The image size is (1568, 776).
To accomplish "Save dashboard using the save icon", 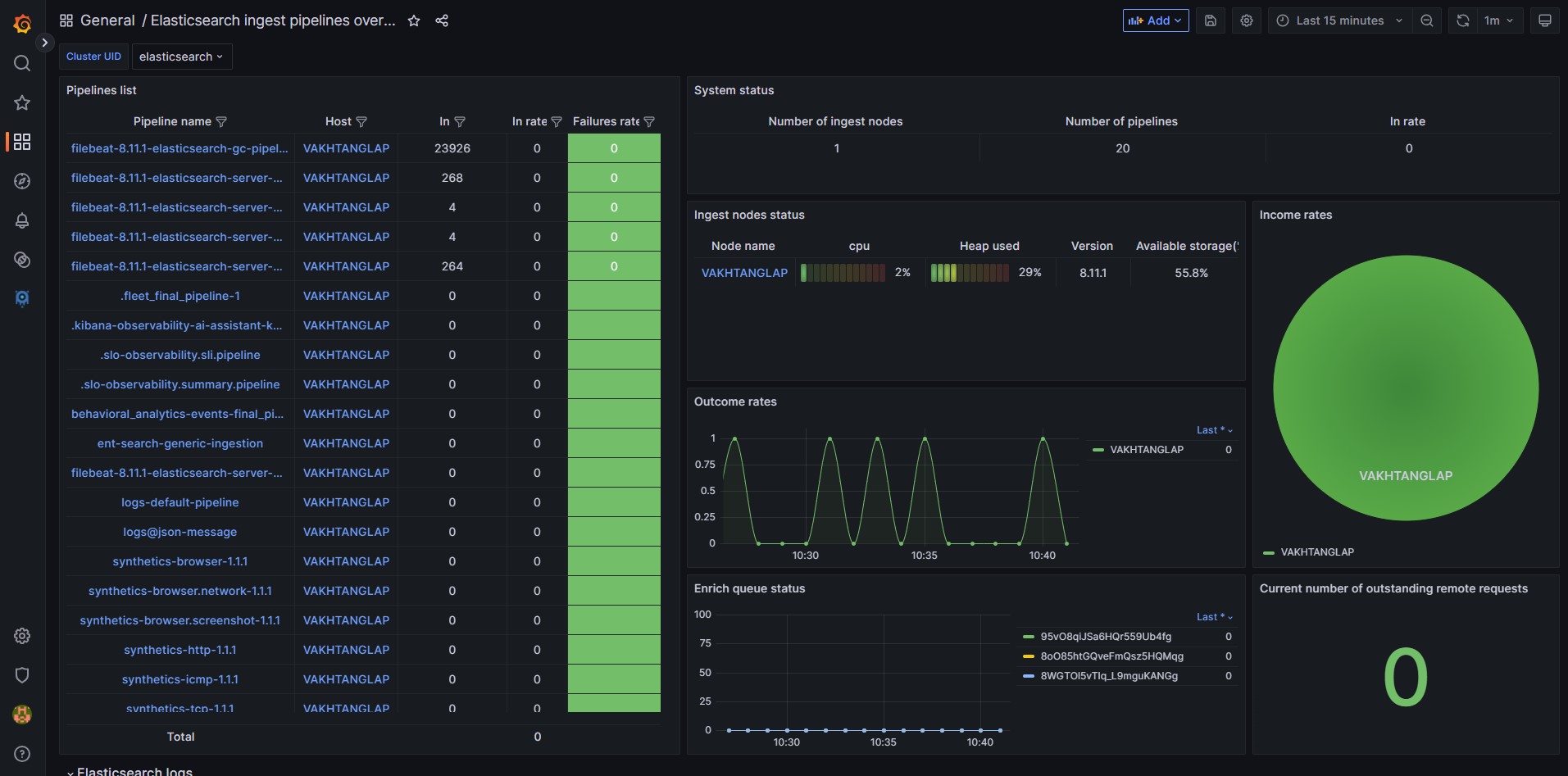I will click(1211, 20).
